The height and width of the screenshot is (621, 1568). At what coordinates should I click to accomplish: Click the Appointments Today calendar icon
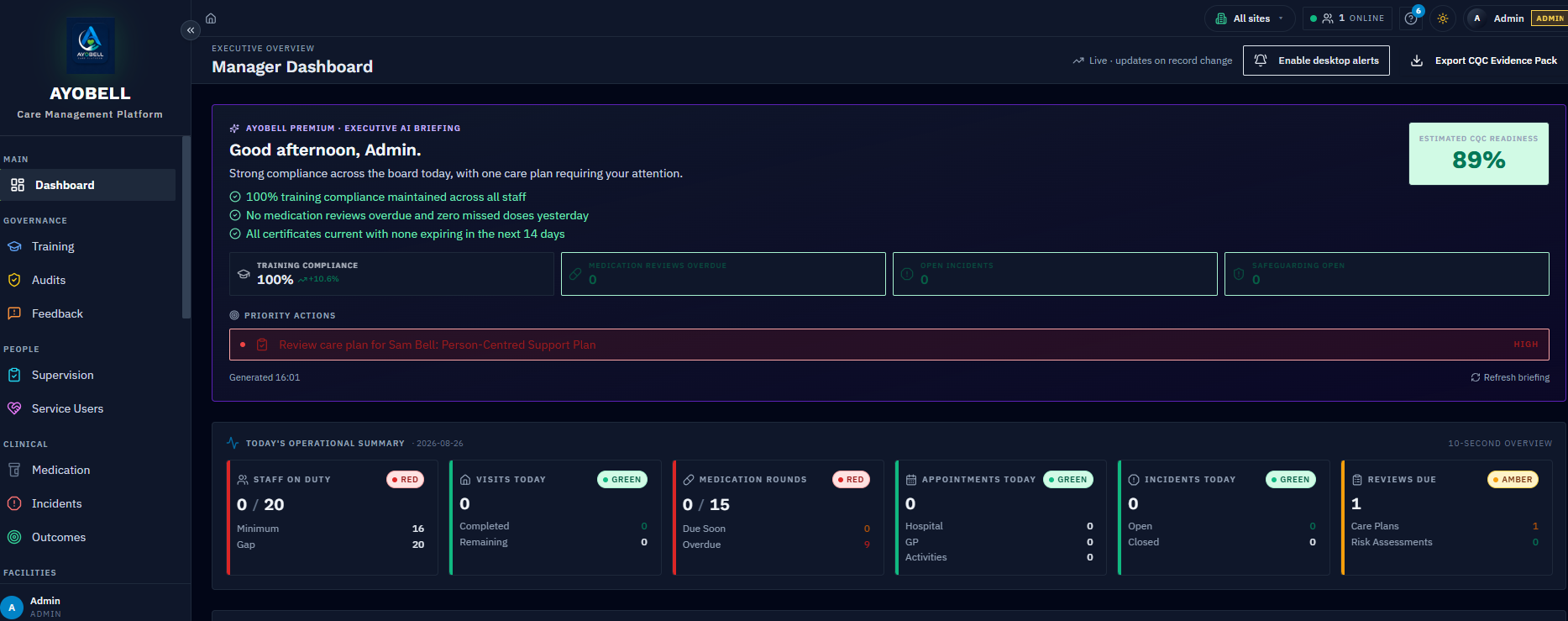click(911, 480)
